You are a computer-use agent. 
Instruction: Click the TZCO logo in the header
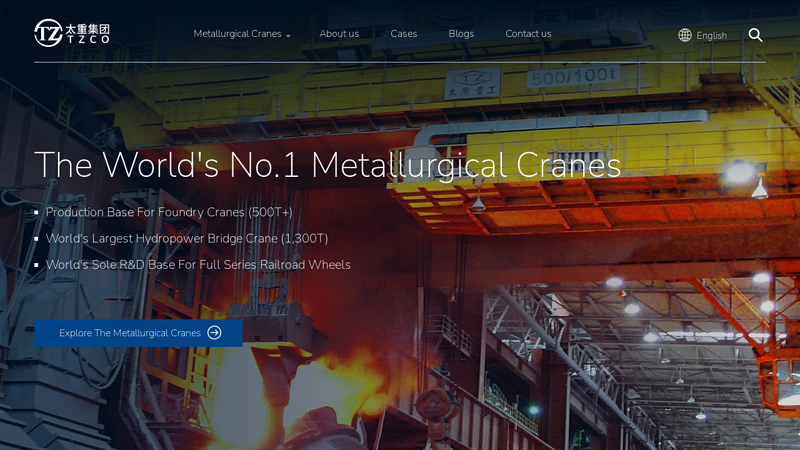(72, 33)
